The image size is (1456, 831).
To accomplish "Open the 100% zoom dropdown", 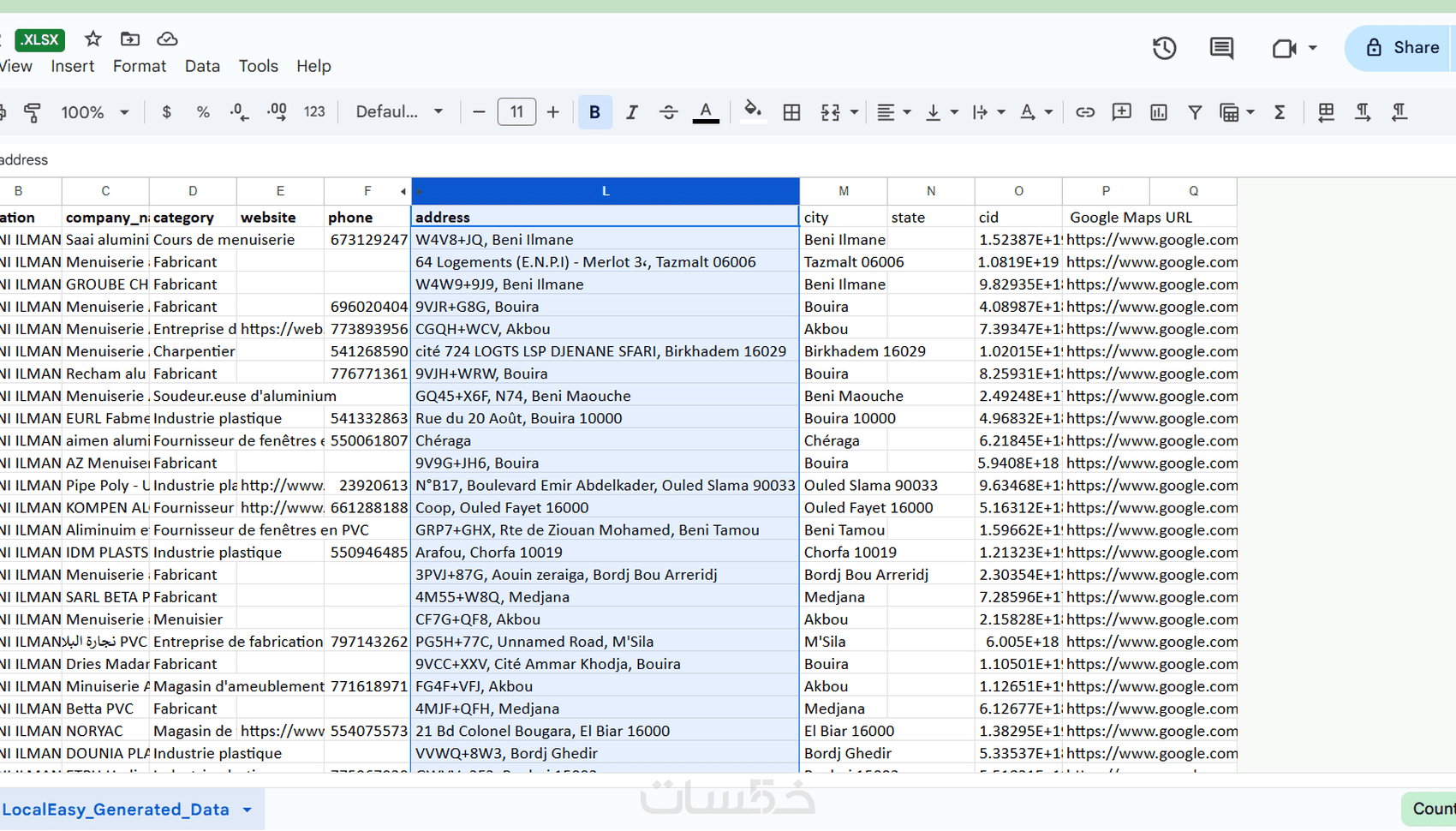I will click(x=94, y=112).
